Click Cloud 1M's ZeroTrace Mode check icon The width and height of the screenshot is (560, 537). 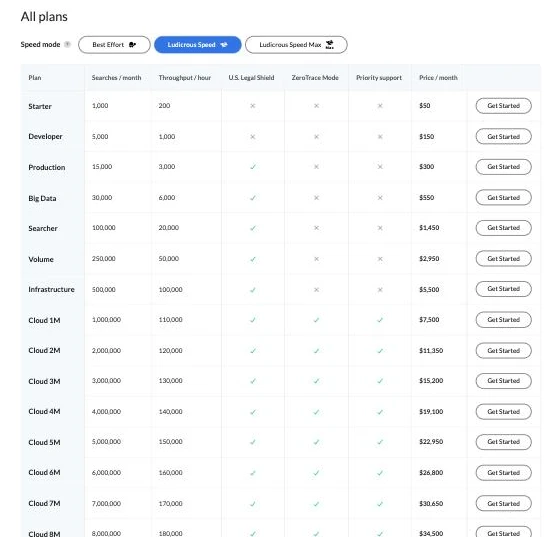tap(316, 320)
